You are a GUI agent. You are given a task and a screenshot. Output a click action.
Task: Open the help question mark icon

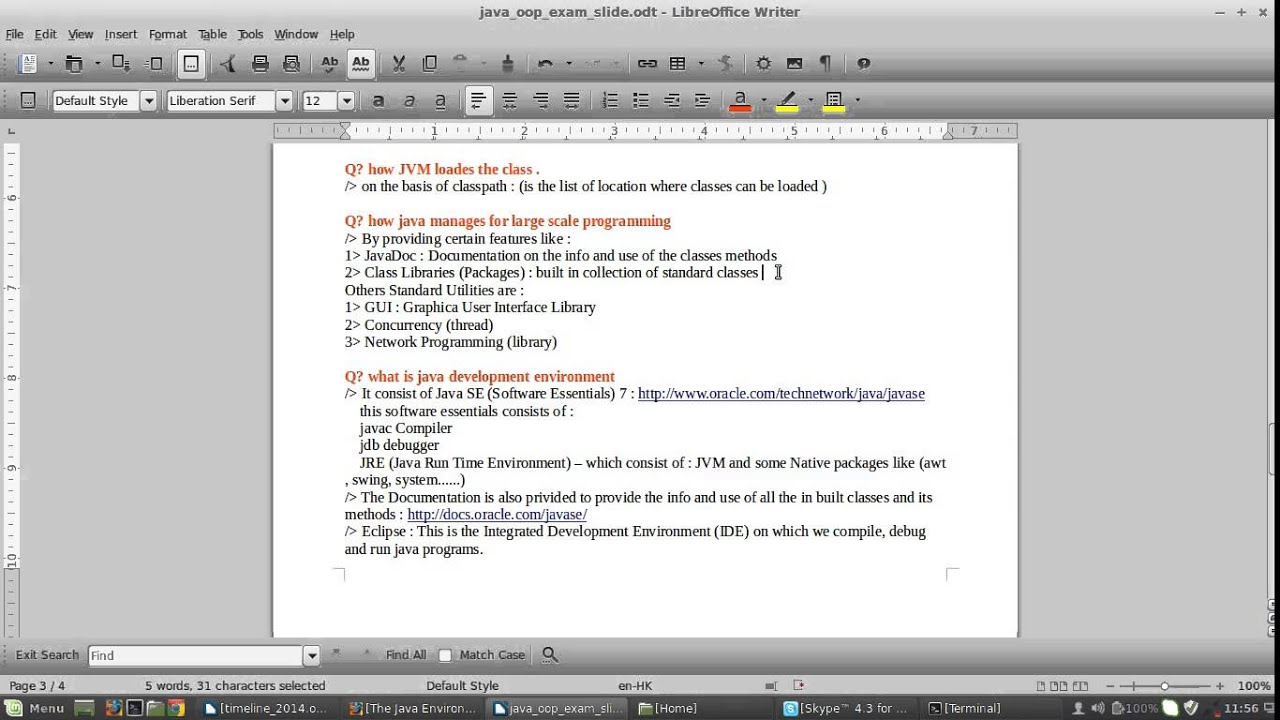tap(864, 64)
